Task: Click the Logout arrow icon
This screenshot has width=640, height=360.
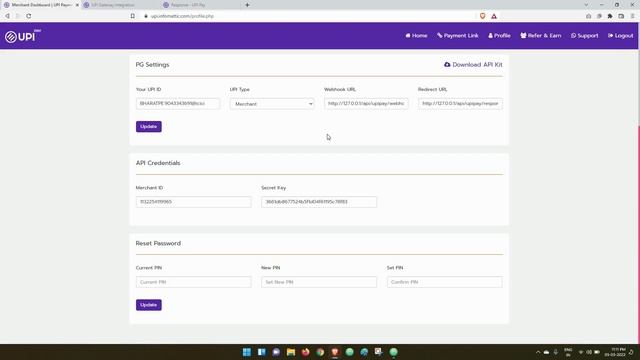Action: pos(610,36)
